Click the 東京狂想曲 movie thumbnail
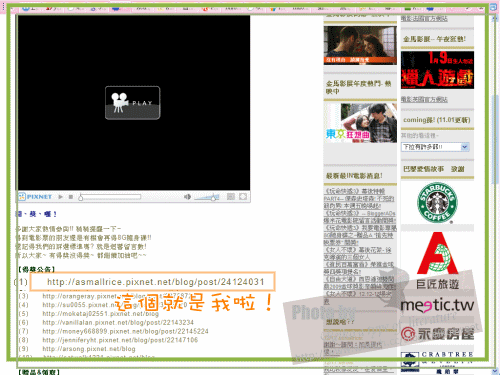This screenshot has height=375, width=500. coord(360,123)
